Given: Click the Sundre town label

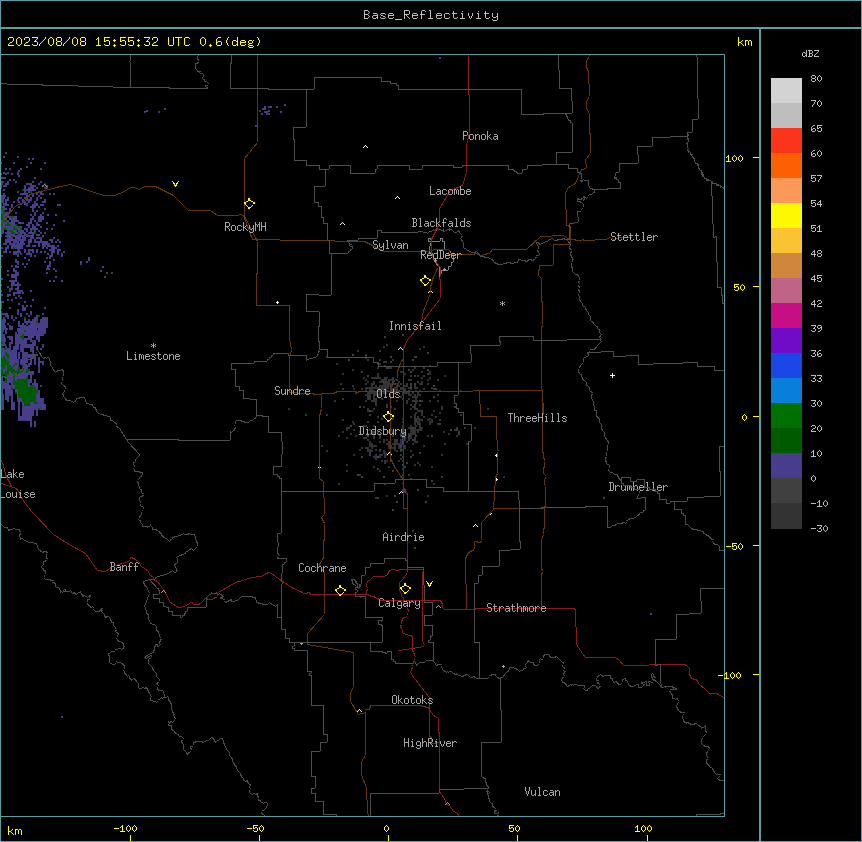Looking at the screenshot, I should click(292, 391).
